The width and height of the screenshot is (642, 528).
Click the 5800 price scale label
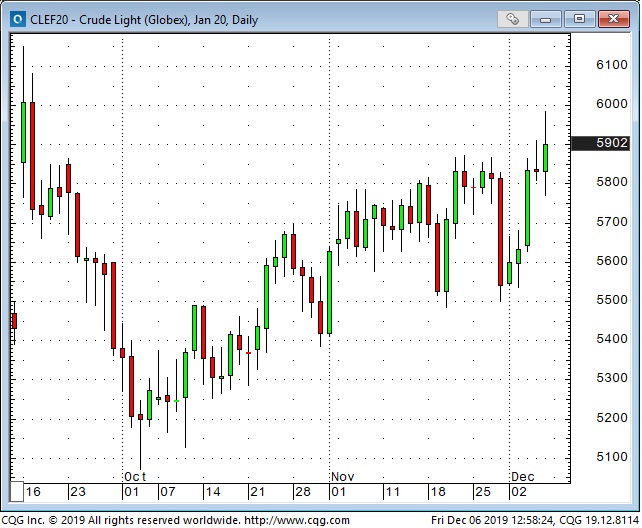click(612, 182)
